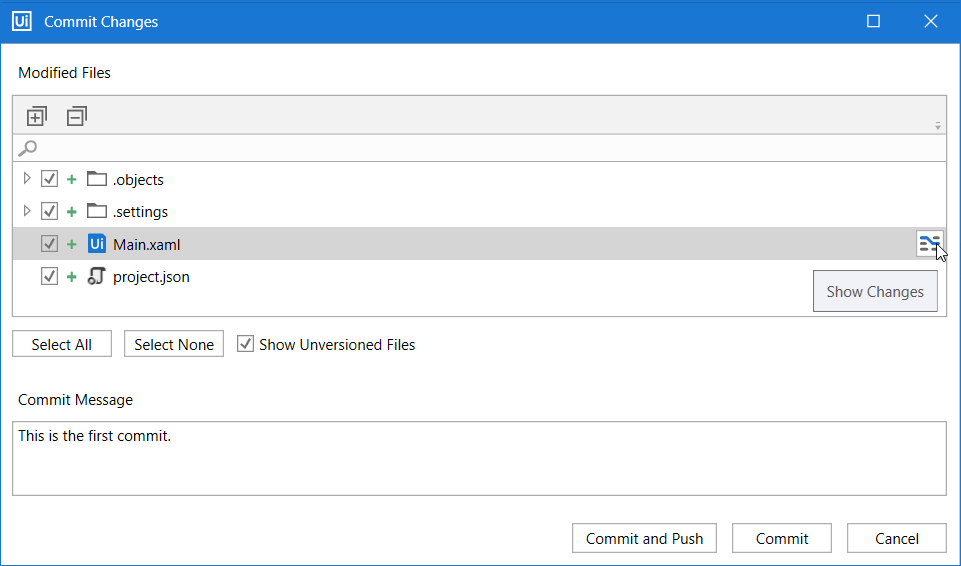Screen dimensions: 961x566
Task: Click the Expand All icon in toolbar
Action: pos(37,116)
